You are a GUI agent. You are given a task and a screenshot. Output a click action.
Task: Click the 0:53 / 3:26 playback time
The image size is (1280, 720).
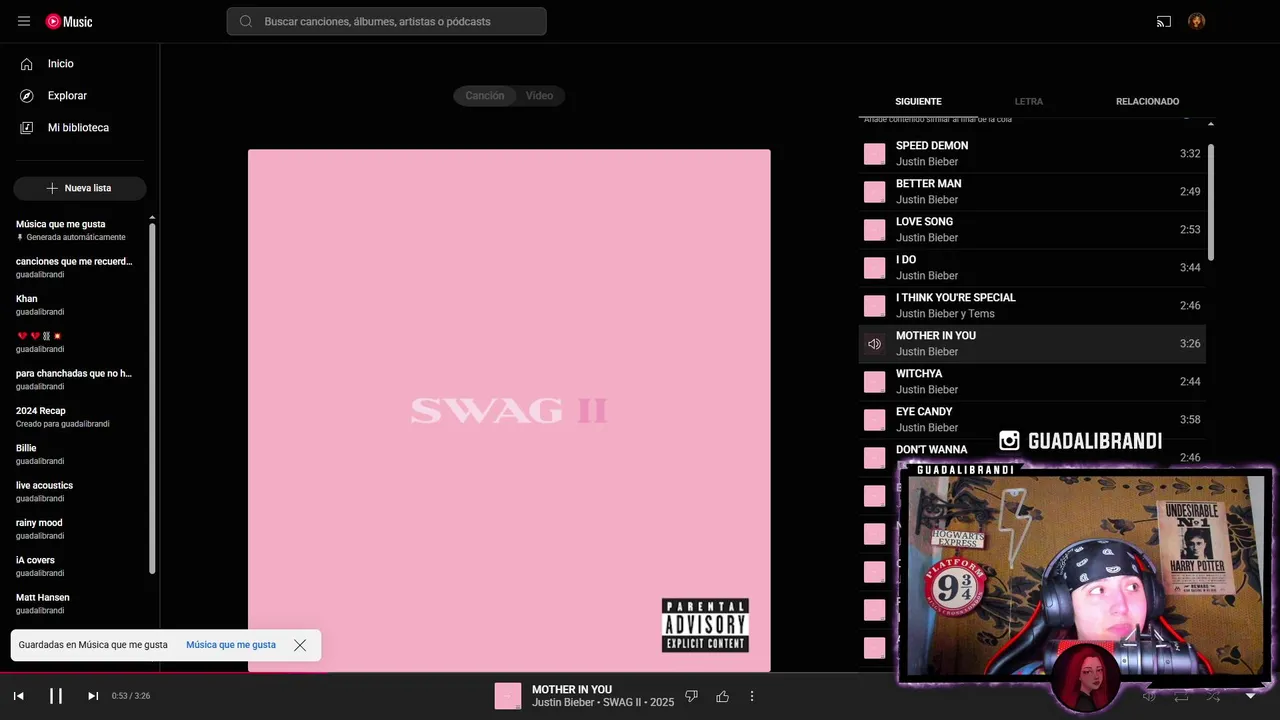pyautogui.click(x=131, y=696)
